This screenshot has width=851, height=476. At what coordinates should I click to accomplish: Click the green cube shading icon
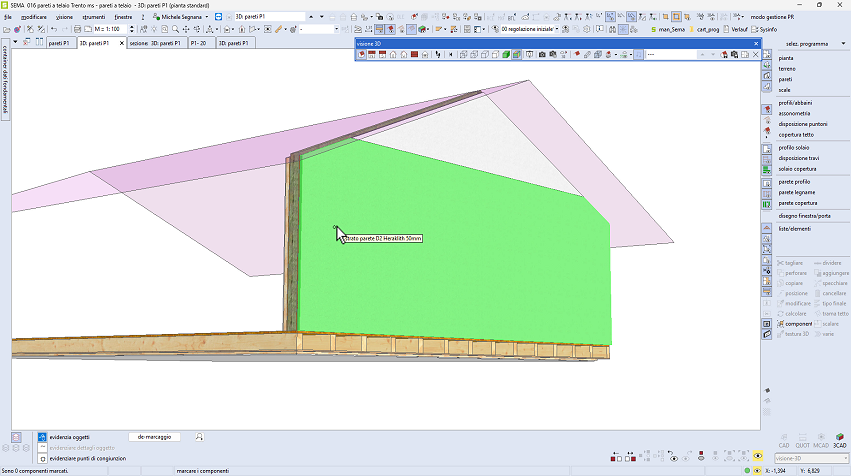tap(506, 54)
